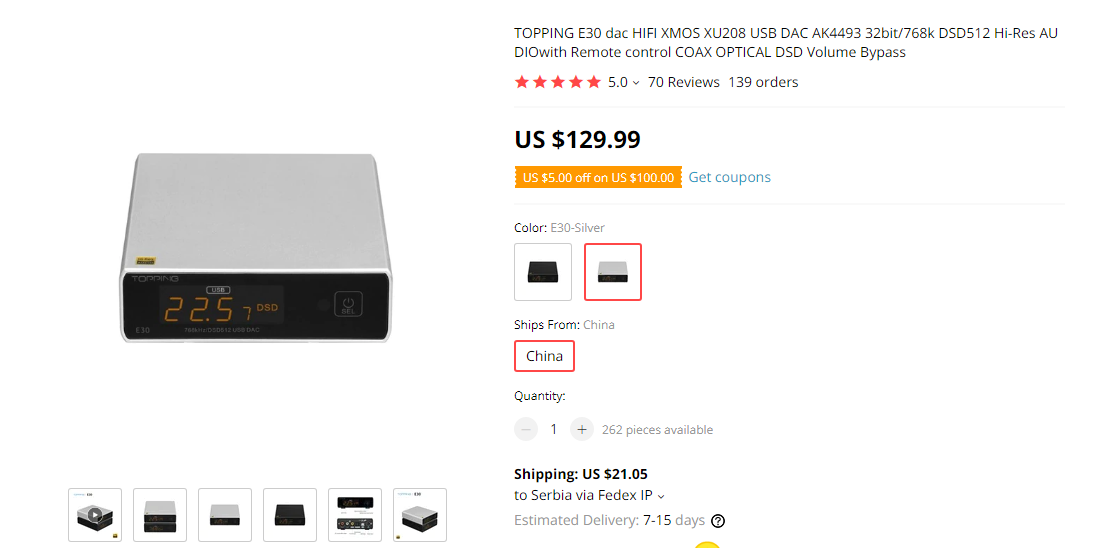The width and height of the screenshot is (1095, 548).
Task: Click the main product image
Action: click(x=256, y=248)
